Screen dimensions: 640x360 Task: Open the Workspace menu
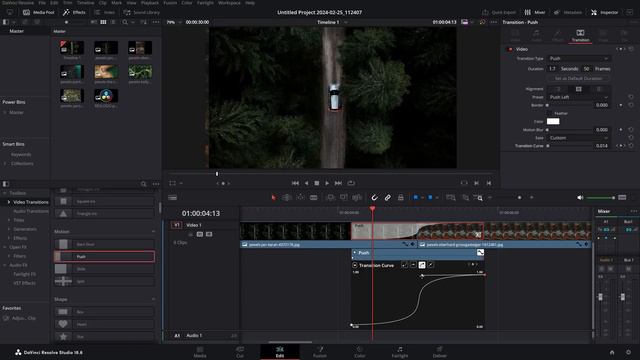(x=229, y=2)
